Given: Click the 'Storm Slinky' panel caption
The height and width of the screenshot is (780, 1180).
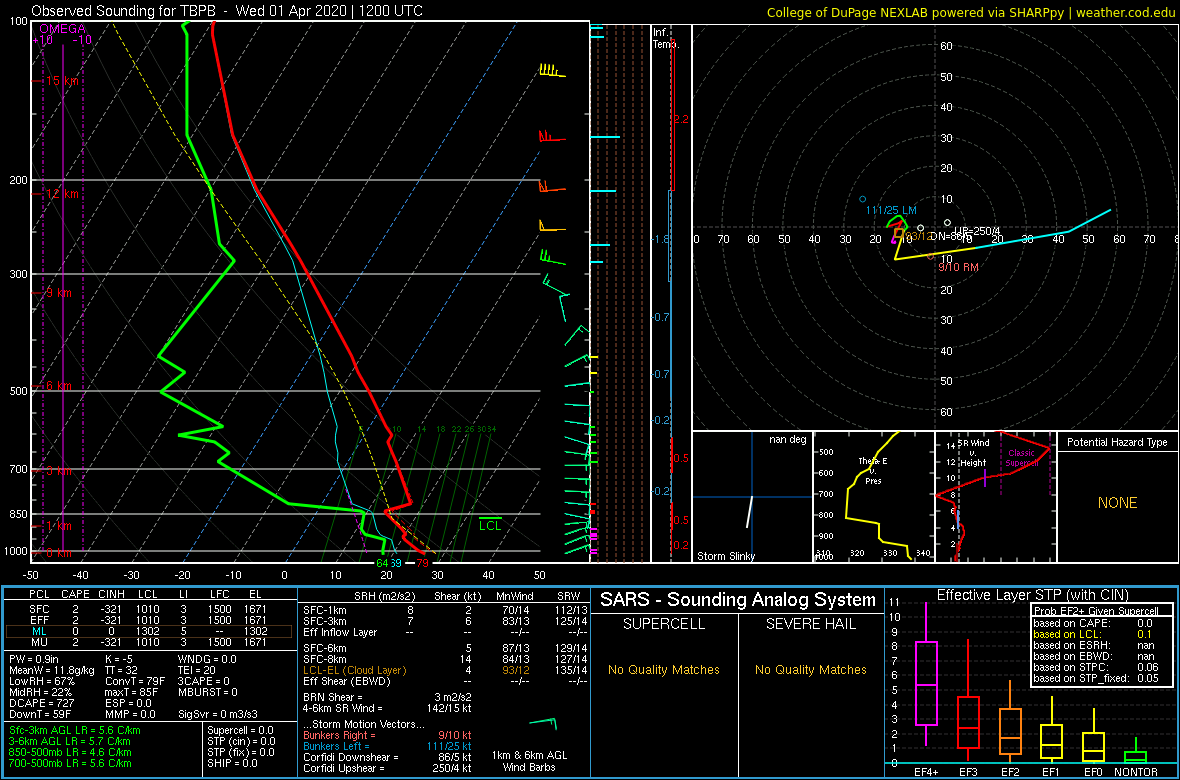Looking at the screenshot, I should pyautogui.click(x=726, y=556).
